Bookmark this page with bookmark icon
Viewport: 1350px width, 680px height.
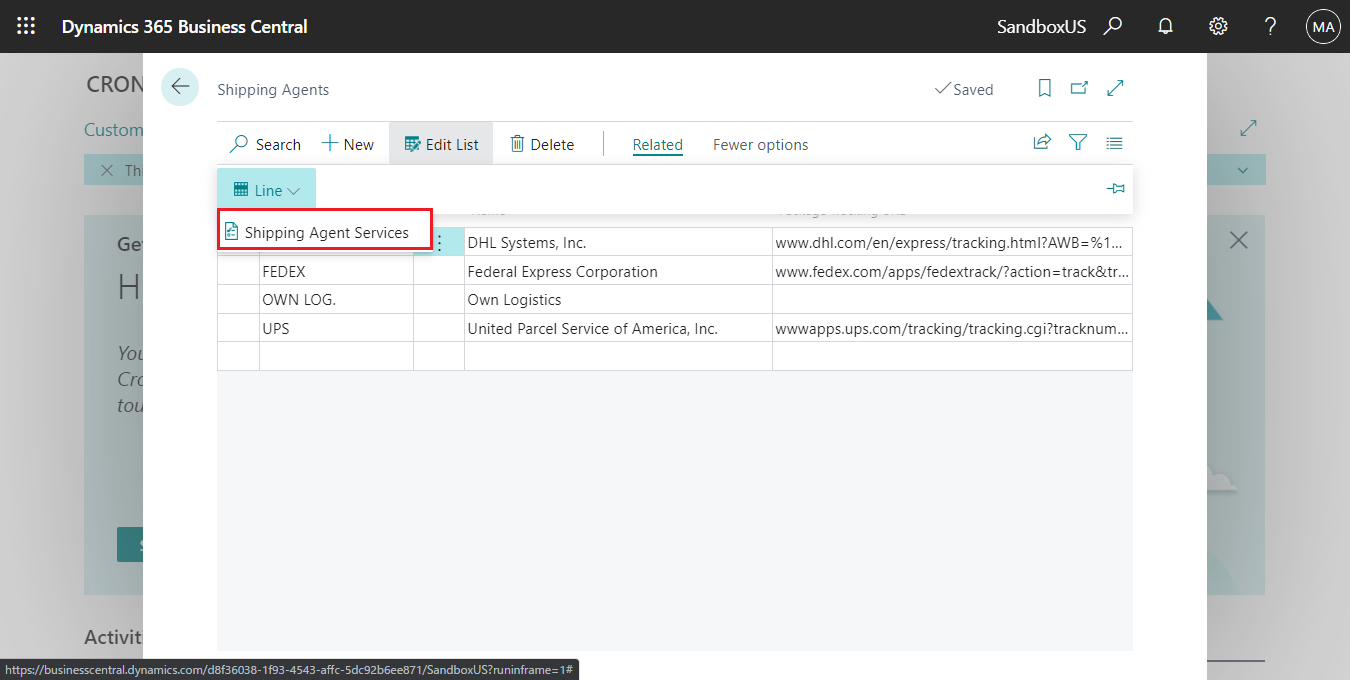coord(1044,88)
